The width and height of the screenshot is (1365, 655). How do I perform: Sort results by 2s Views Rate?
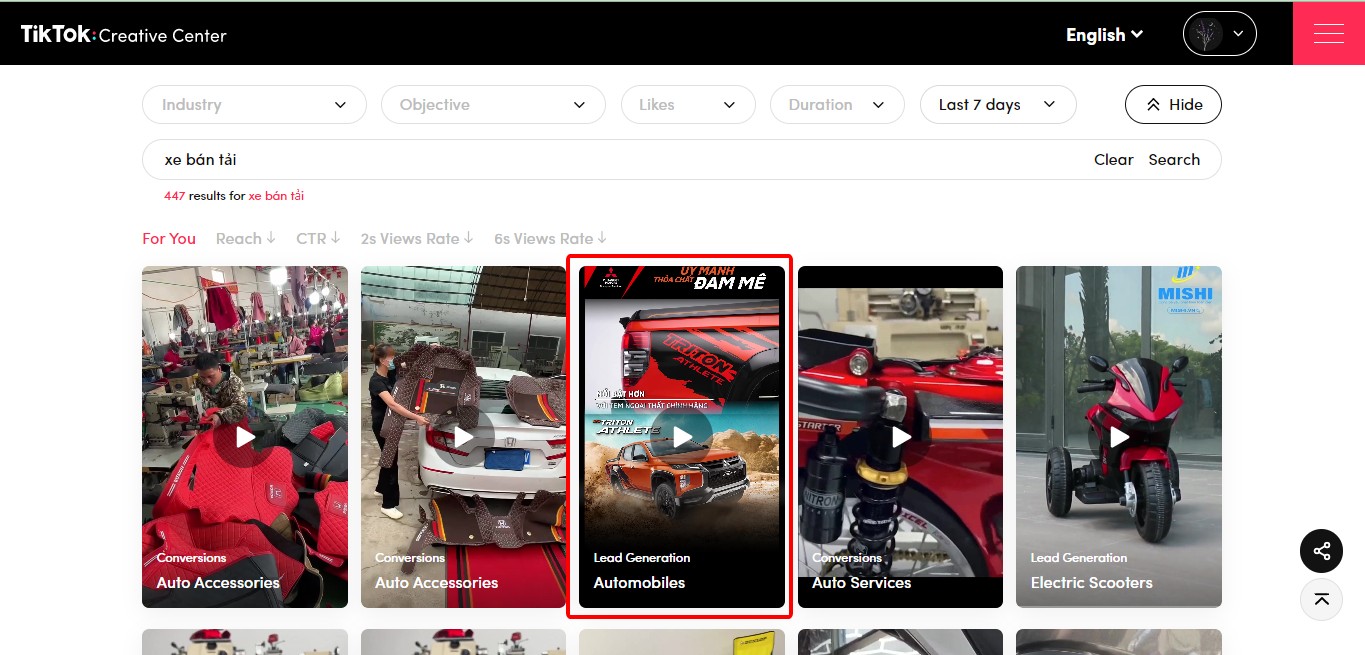[x=417, y=238]
